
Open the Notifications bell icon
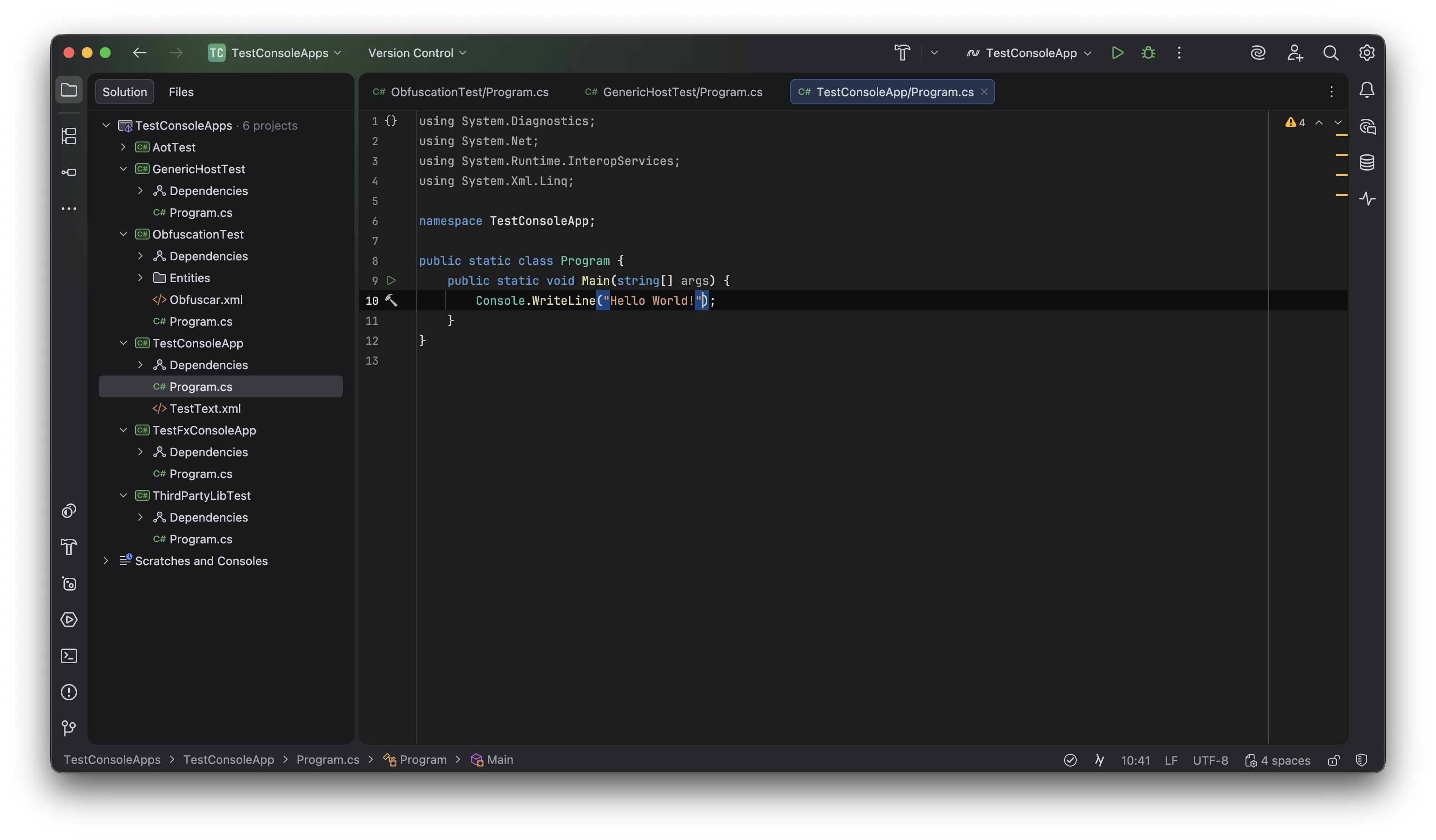[1368, 90]
